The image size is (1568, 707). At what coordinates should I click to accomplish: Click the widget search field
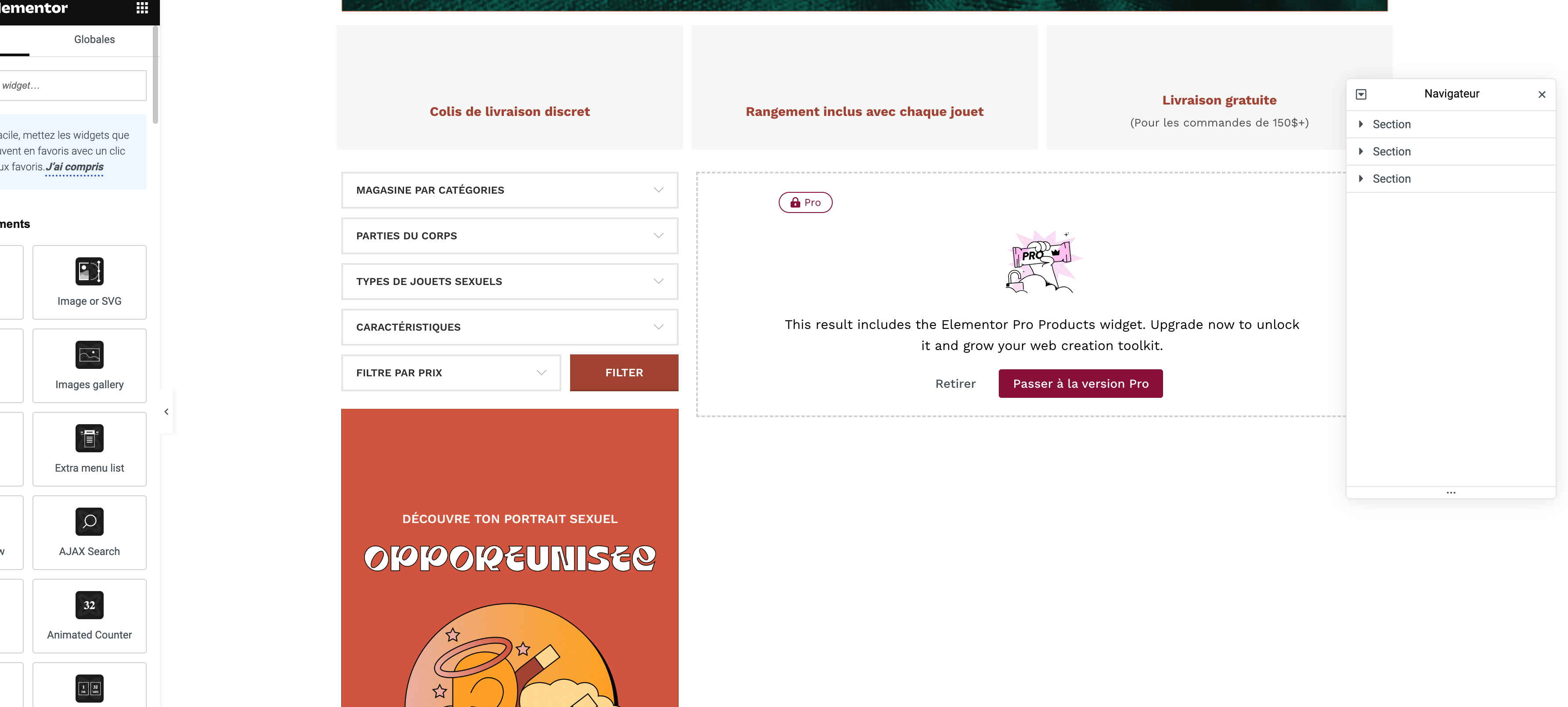[x=72, y=86]
